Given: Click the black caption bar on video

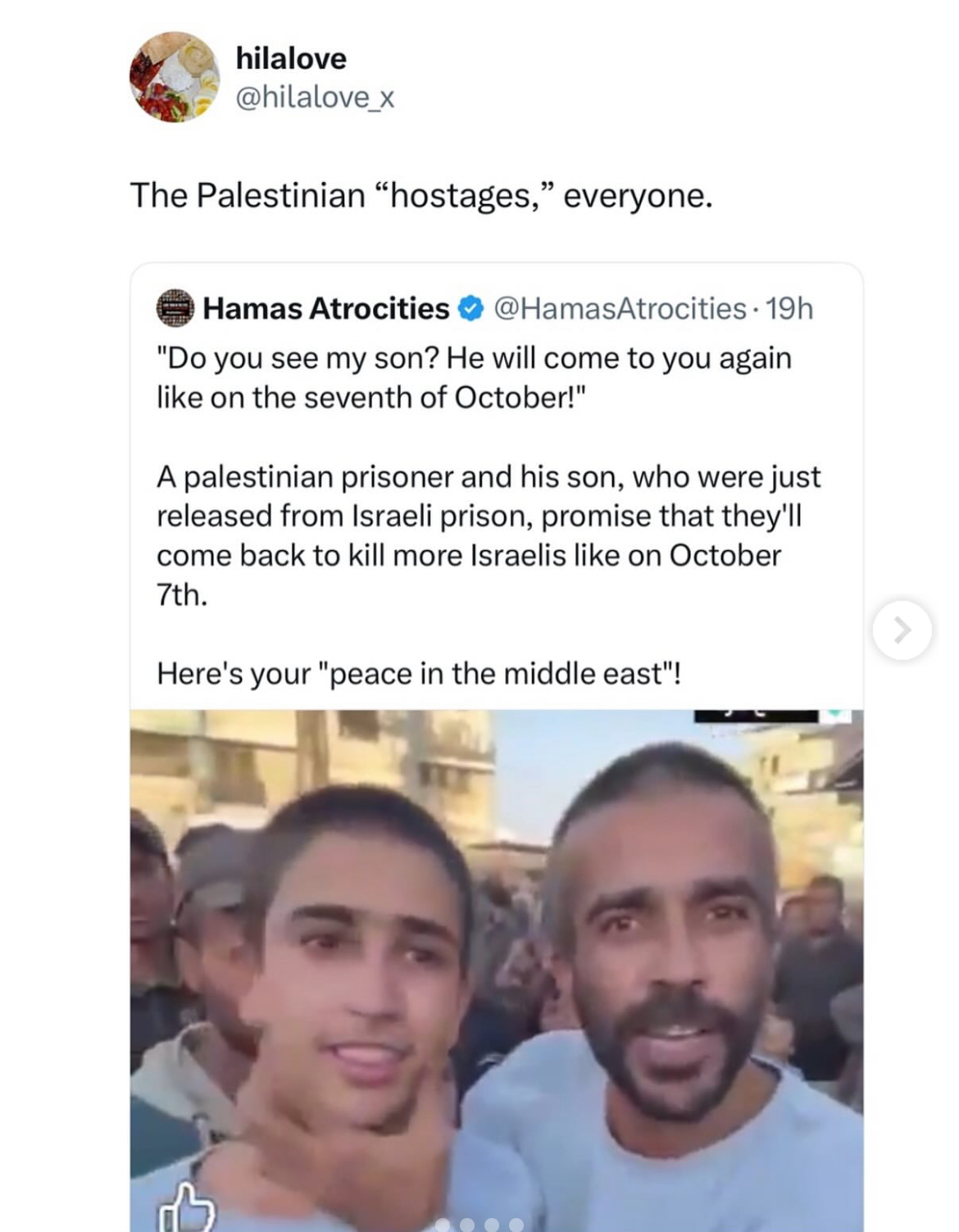Looking at the screenshot, I should coord(756,716).
